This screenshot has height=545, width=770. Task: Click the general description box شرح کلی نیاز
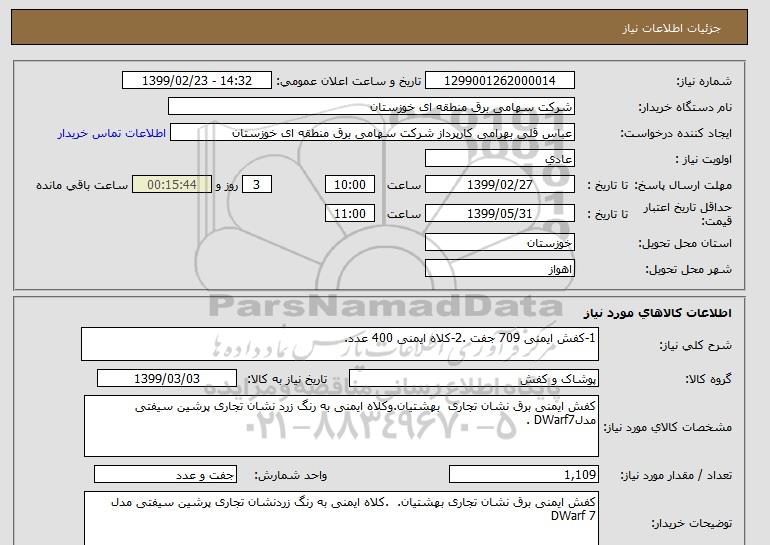tap(340, 343)
